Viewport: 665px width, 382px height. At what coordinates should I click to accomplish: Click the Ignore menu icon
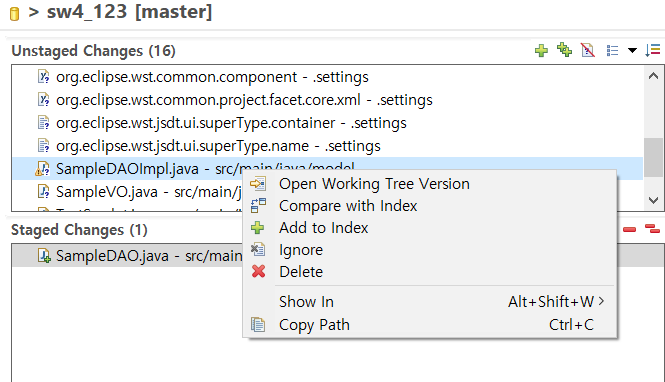pyautogui.click(x=258, y=249)
